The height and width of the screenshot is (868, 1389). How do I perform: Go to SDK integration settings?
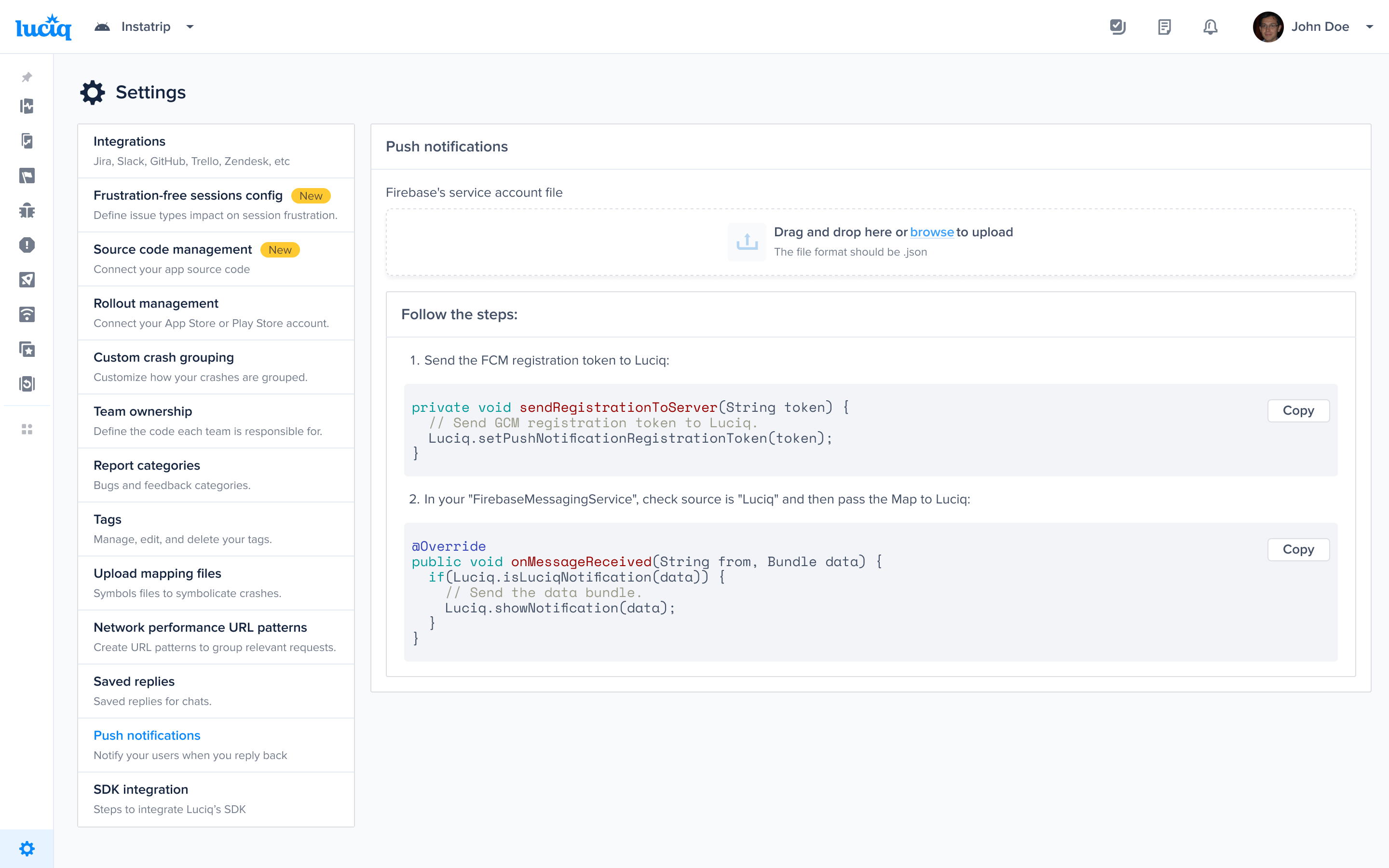click(x=216, y=799)
